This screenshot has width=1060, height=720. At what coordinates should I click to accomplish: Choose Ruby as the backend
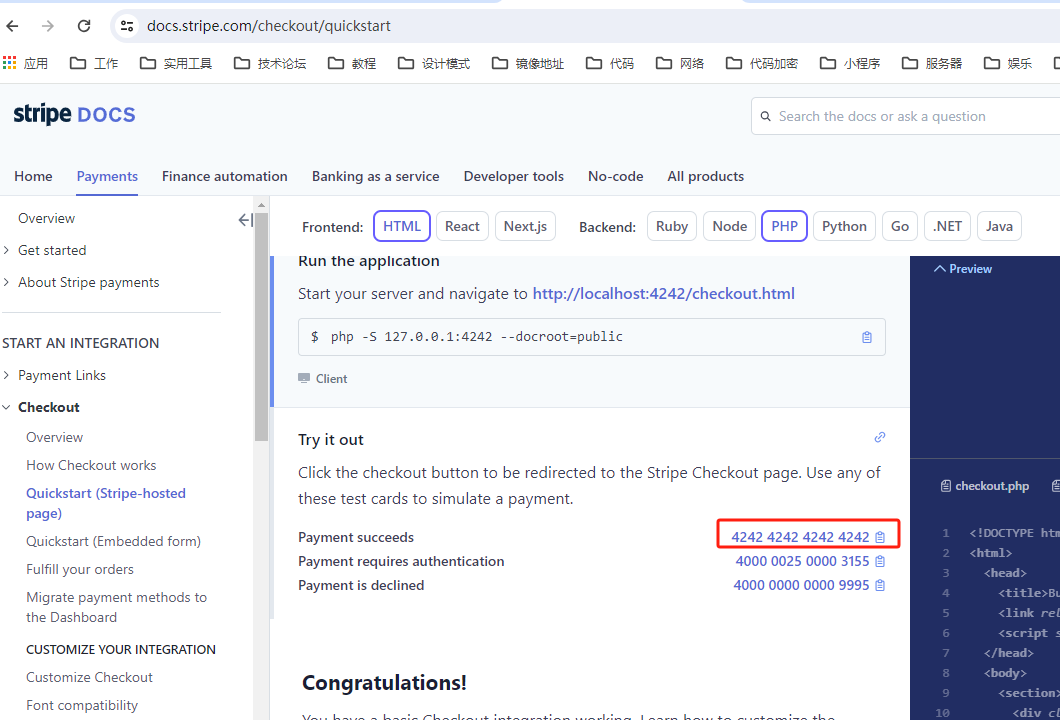(671, 226)
